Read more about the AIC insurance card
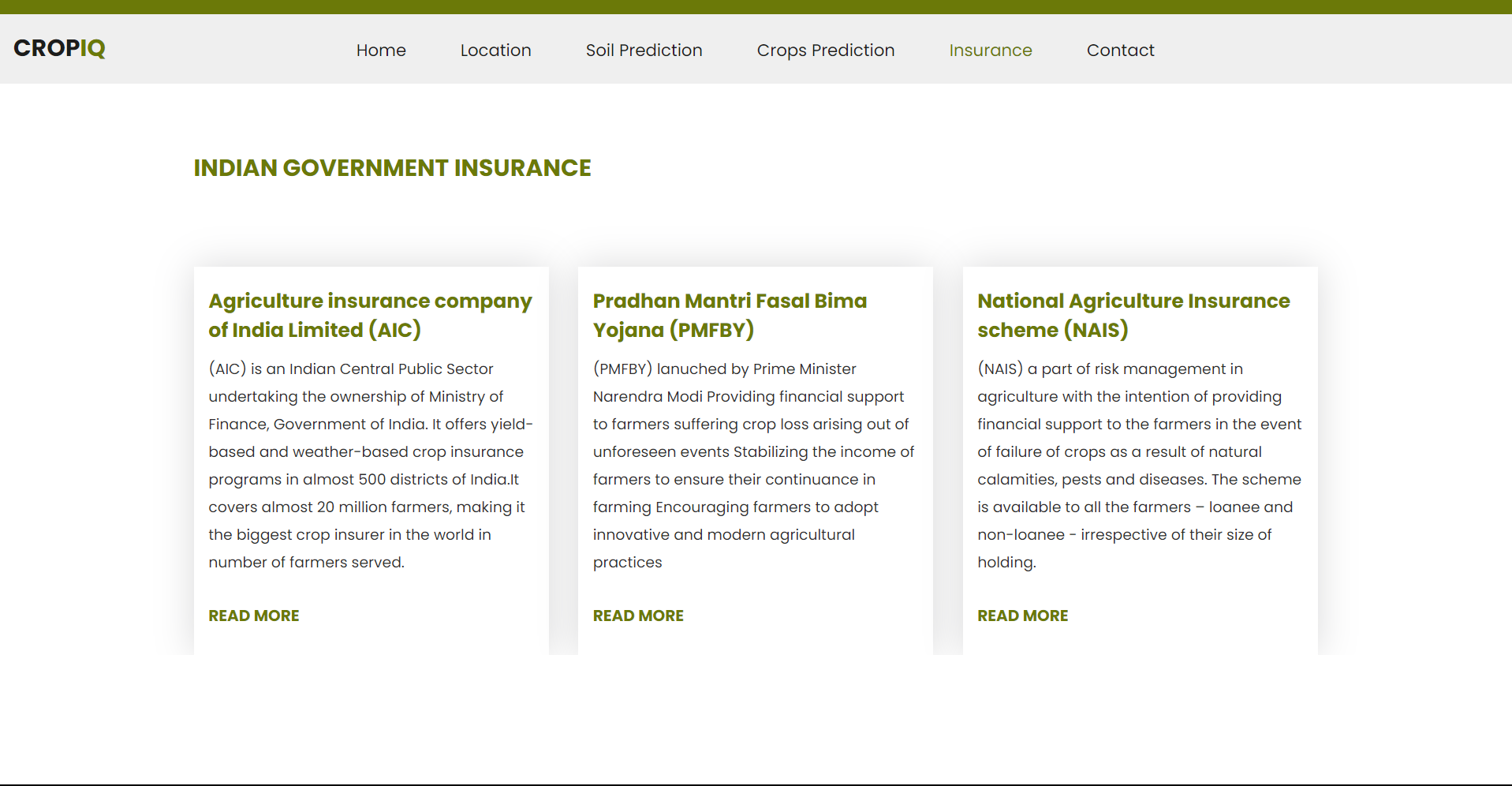Viewport: 1512px width, 786px height. 254,616
